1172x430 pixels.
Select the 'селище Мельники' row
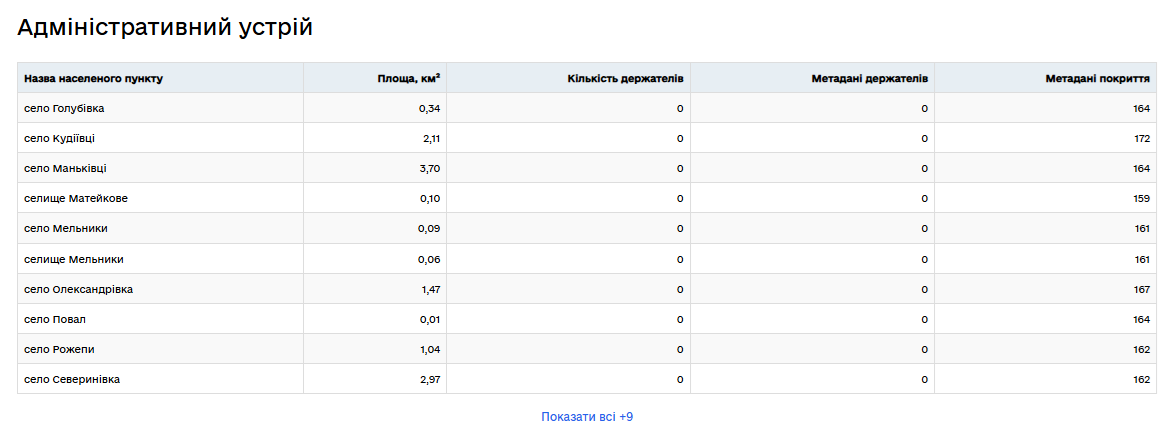(x=74, y=259)
